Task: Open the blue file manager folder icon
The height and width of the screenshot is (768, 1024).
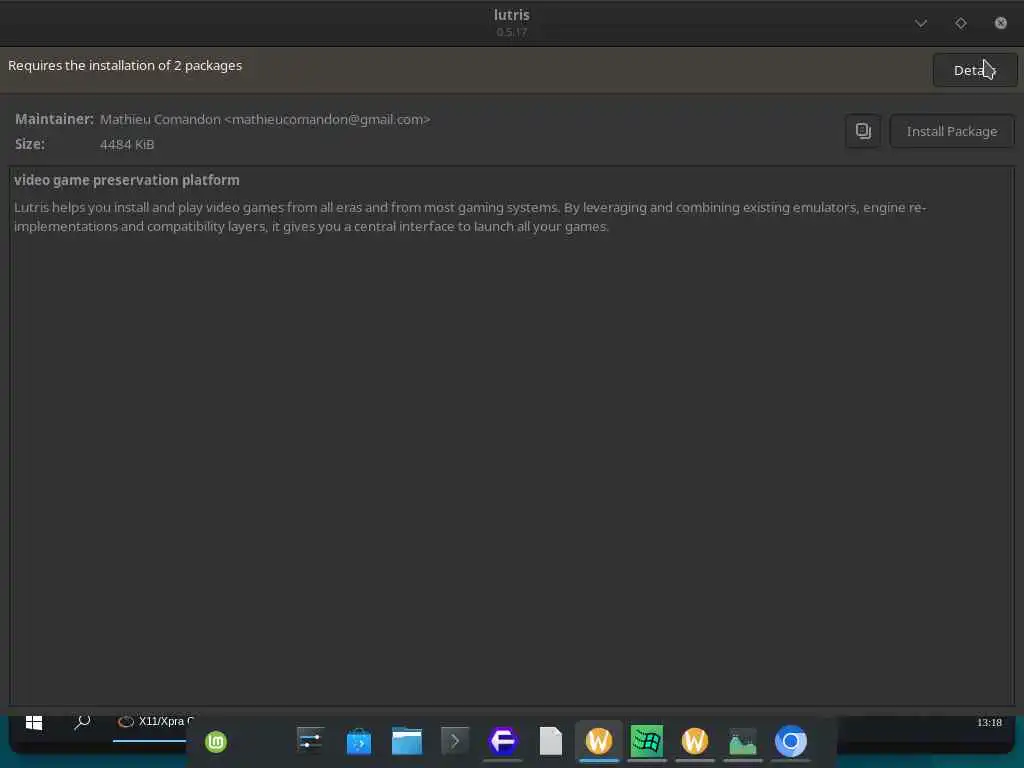Action: pyautogui.click(x=407, y=741)
